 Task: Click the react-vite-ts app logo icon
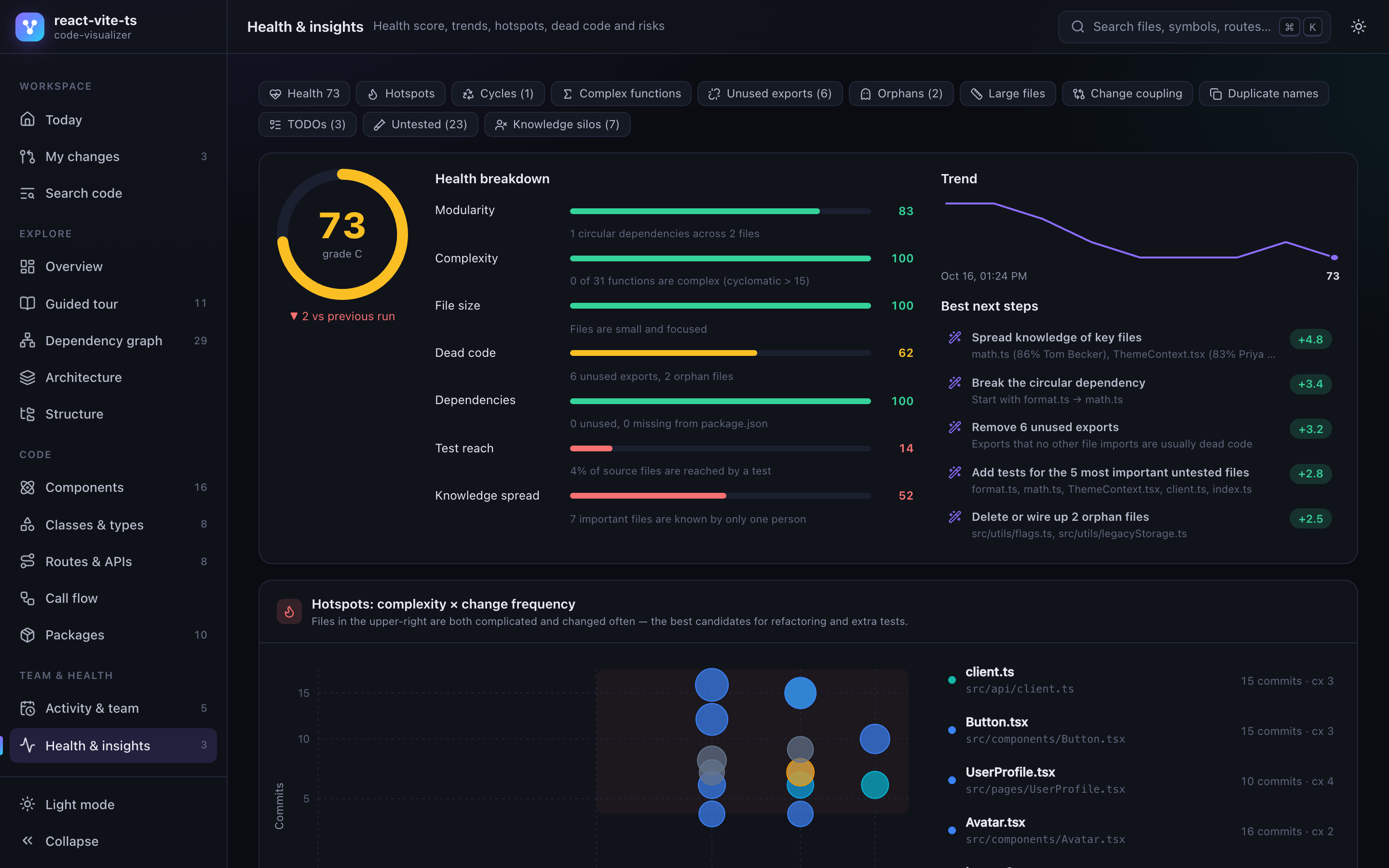click(x=29, y=27)
